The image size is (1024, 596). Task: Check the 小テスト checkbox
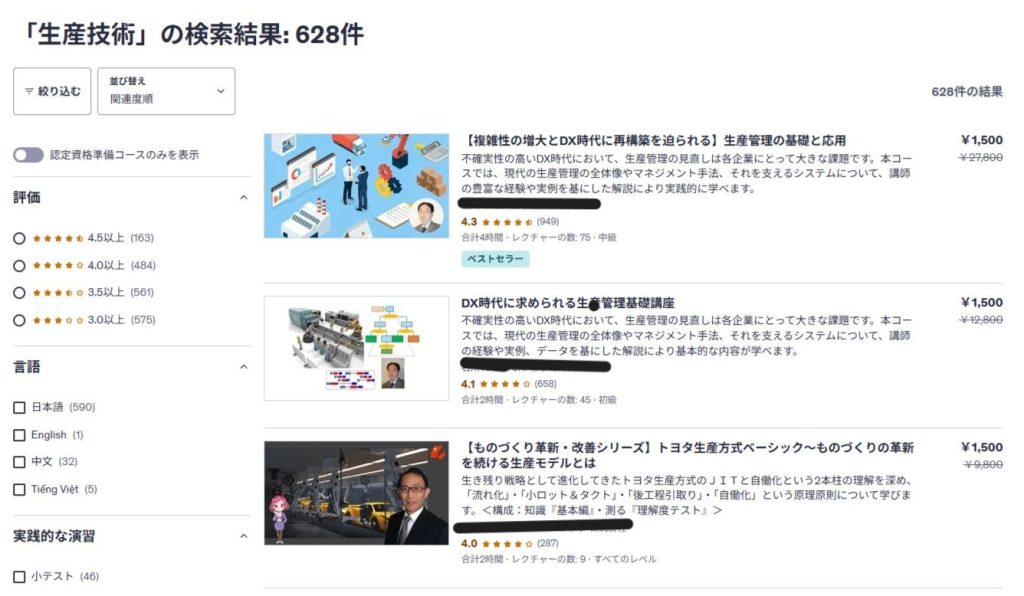click(x=19, y=576)
